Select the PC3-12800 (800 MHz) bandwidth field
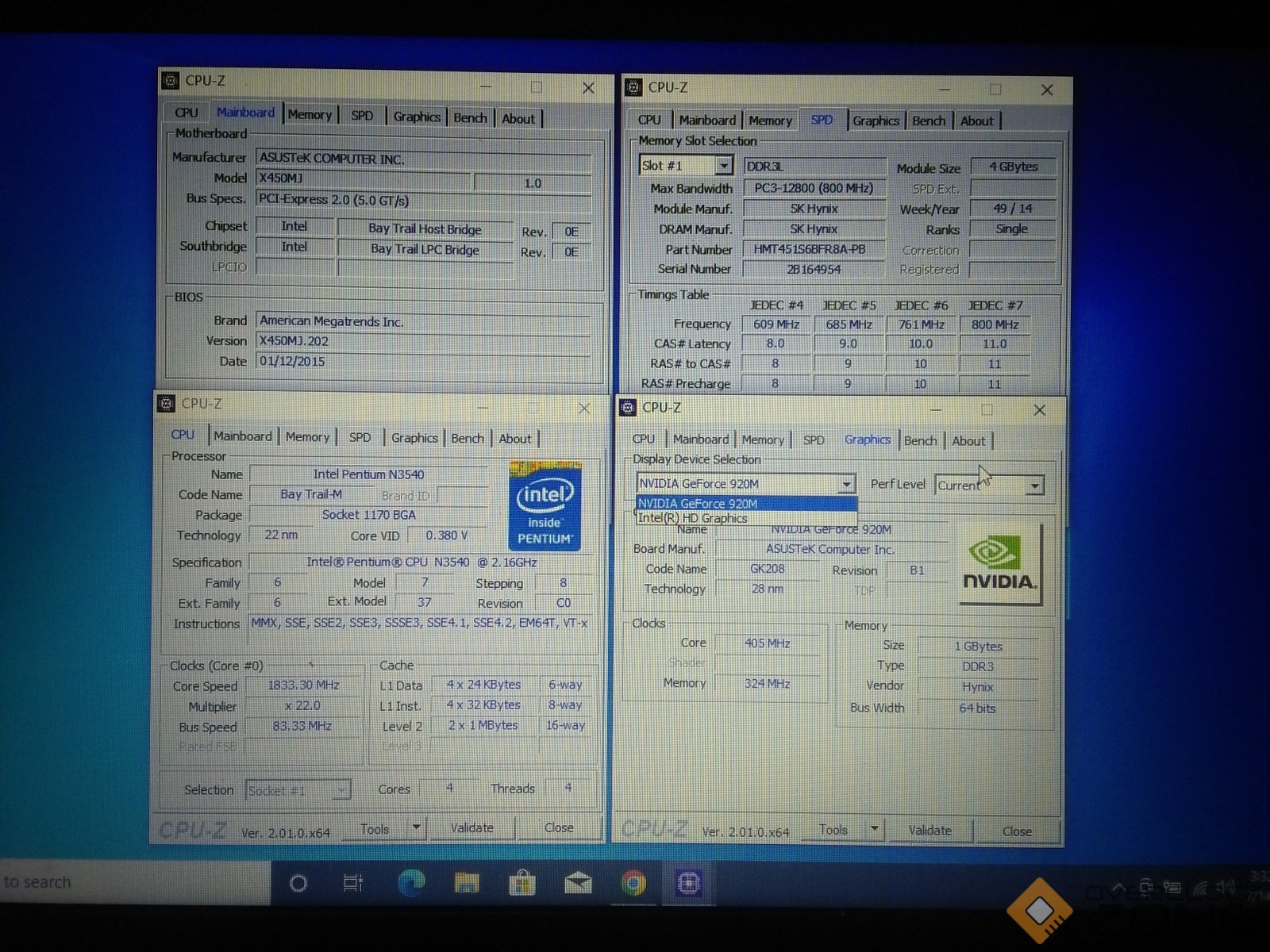The image size is (1270, 952). [x=814, y=188]
